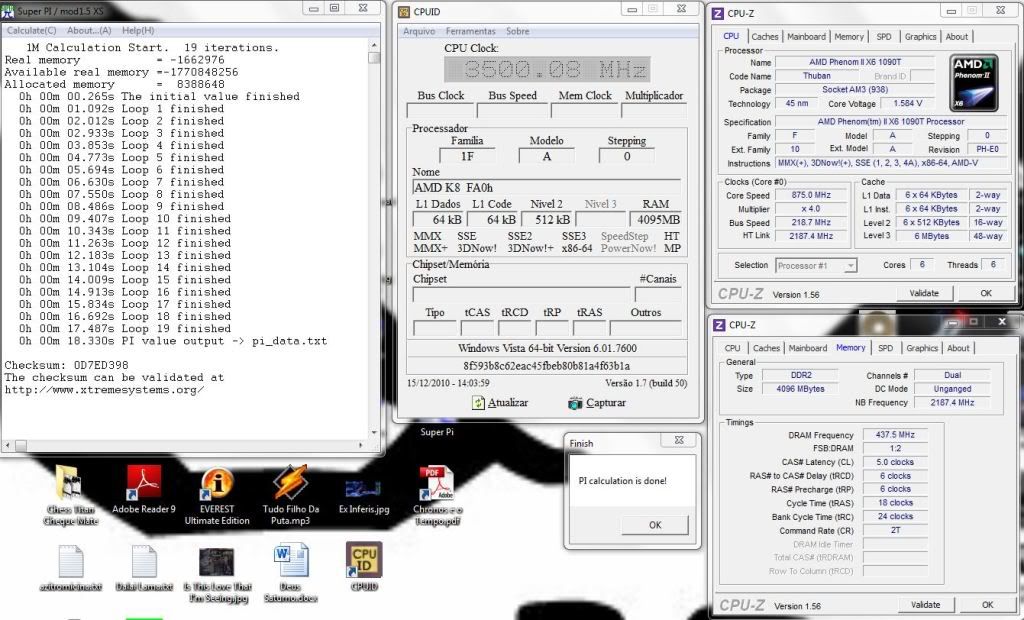Click the DRAM Frequency 437.5 MHz value
Image resolution: width=1024 pixels, height=620 pixels.
[895, 434]
